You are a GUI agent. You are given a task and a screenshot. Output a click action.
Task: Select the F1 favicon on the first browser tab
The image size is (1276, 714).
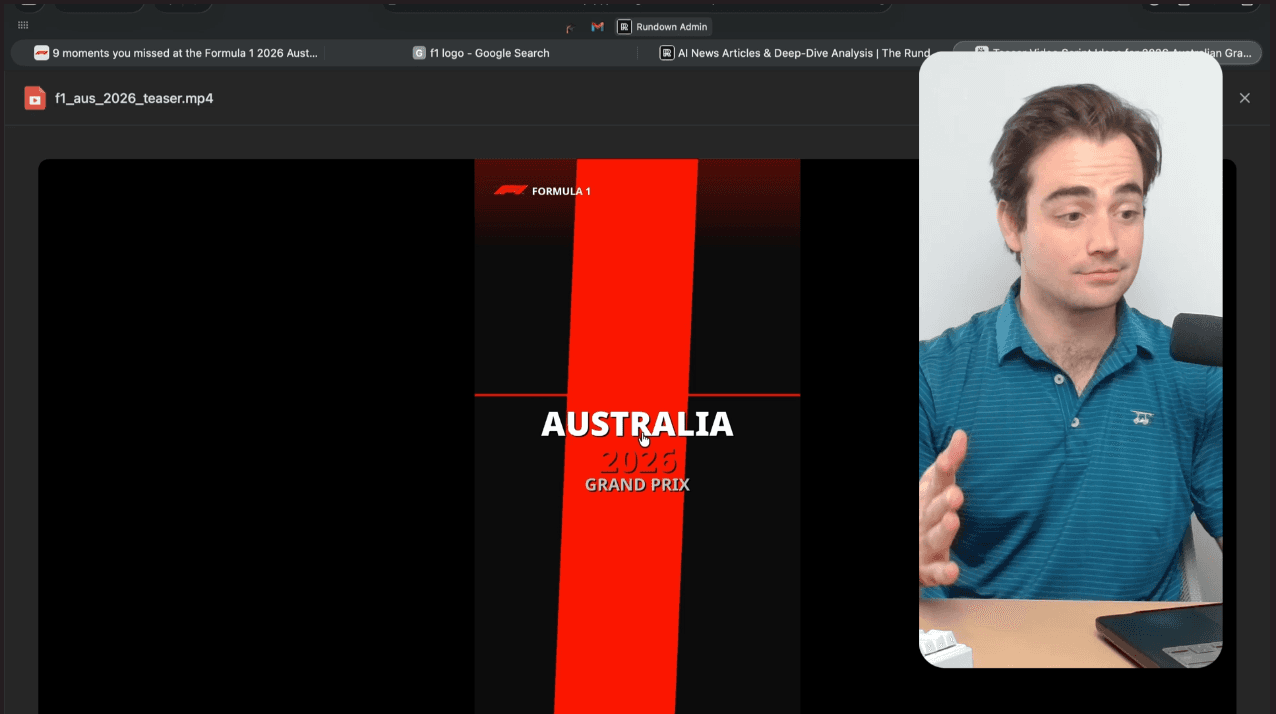click(x=40, y=52)
